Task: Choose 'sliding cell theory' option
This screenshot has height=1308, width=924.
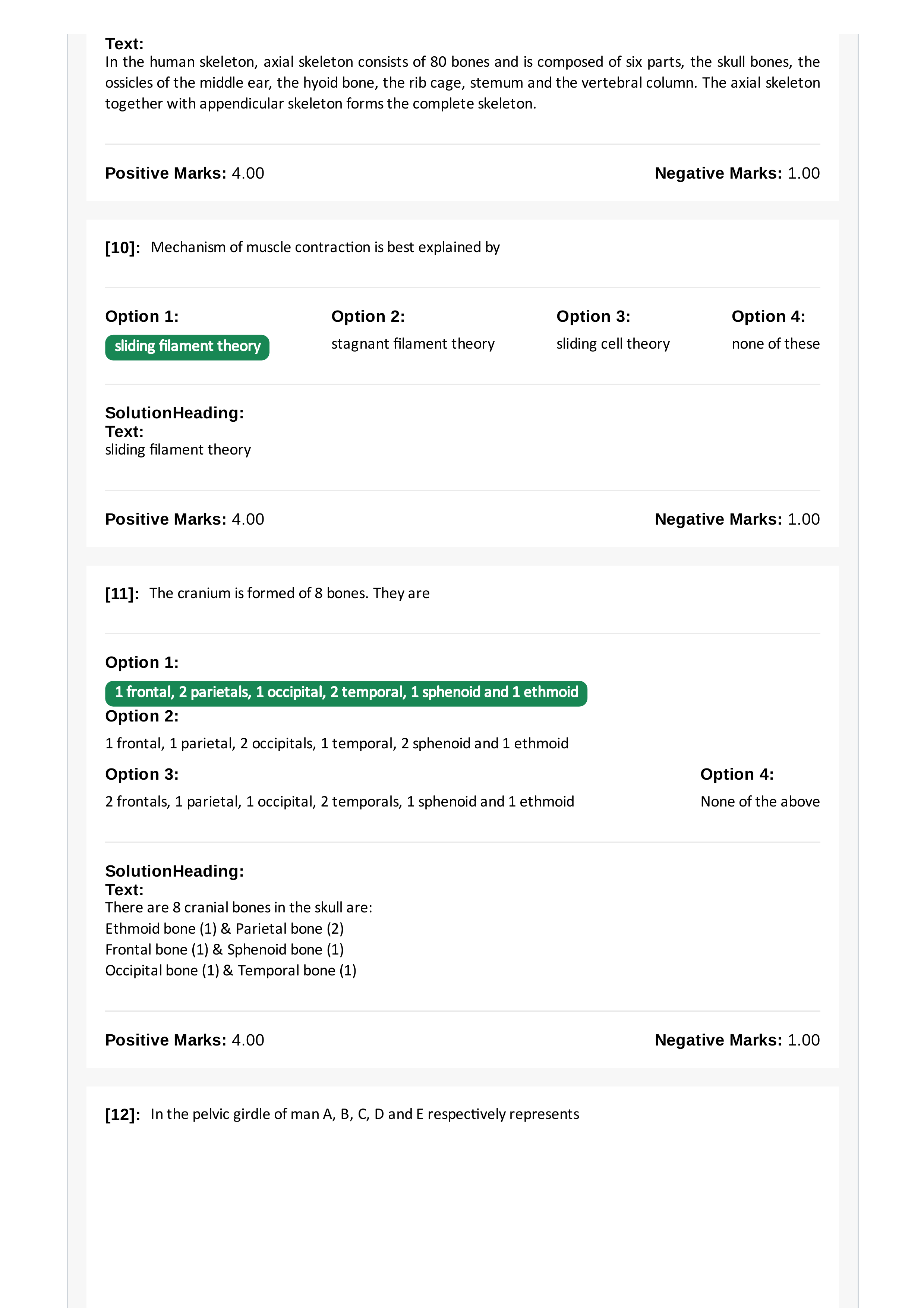Action: click(613, 344)
